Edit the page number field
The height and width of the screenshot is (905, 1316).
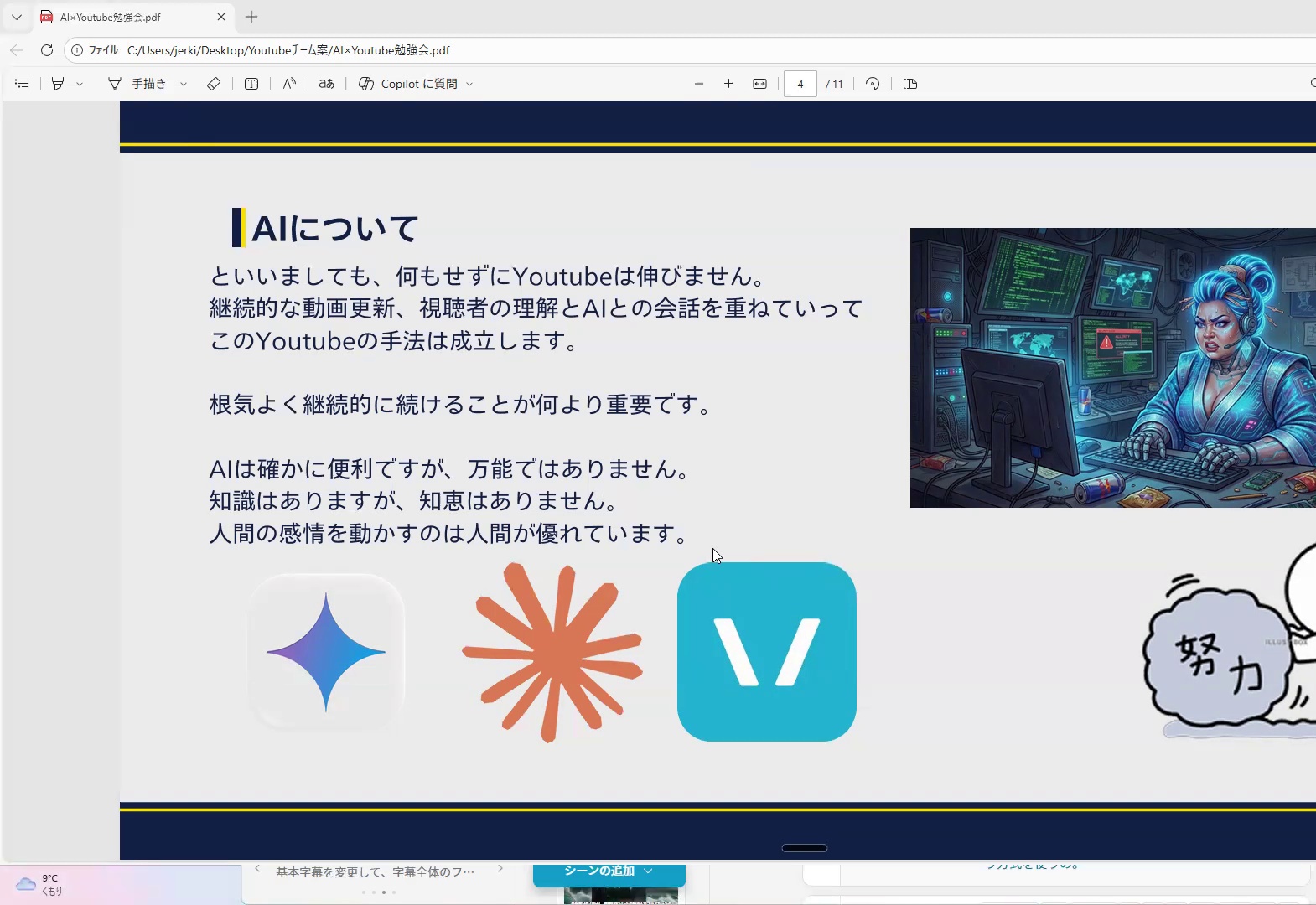(800, 84)
